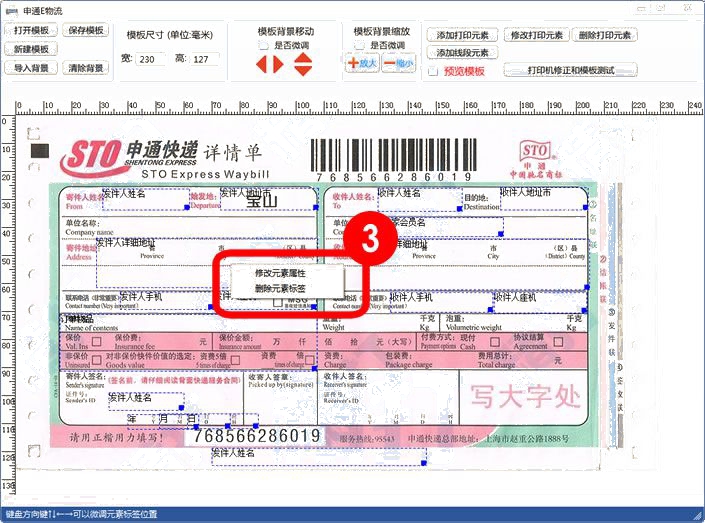705x523 pixels.
Task: Click the vertical ruler at 60 mark
Action: pos(6,289)
